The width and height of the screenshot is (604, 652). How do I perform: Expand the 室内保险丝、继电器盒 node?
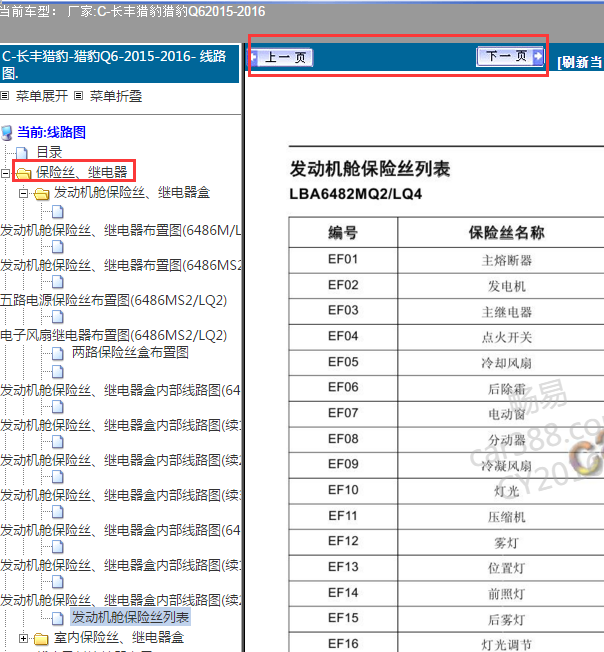click(23, 638)
